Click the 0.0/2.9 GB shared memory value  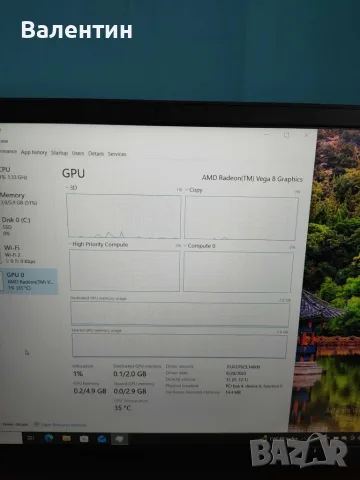(x=130, y=391)
